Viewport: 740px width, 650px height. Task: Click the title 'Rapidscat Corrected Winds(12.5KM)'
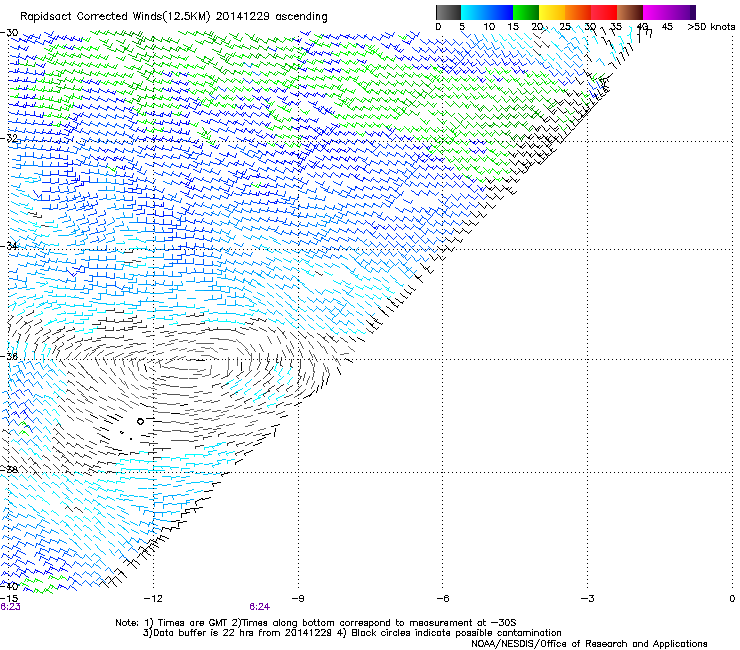115,17
